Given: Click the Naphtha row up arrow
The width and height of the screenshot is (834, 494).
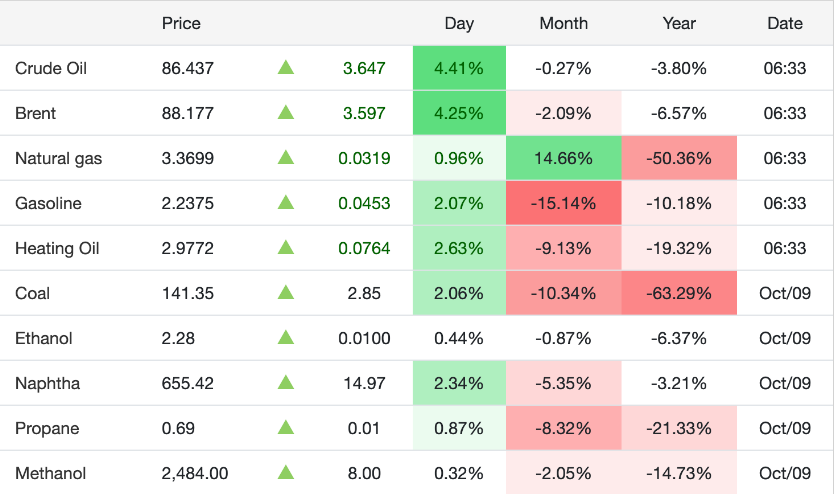Looking at the screenshot, I should coord(286,383).
